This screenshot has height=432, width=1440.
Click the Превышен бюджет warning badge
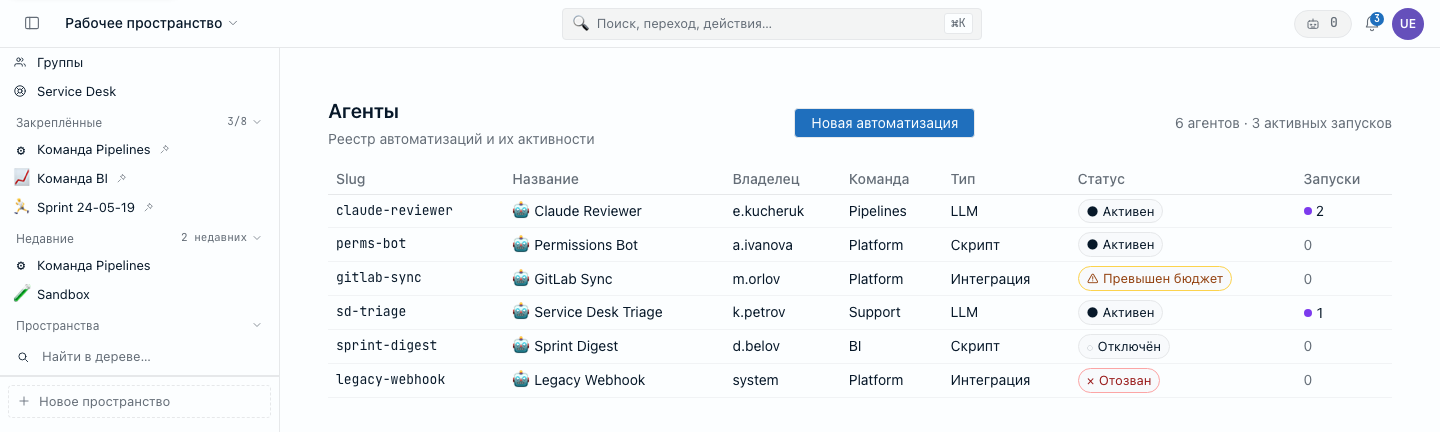point(1154,279)
